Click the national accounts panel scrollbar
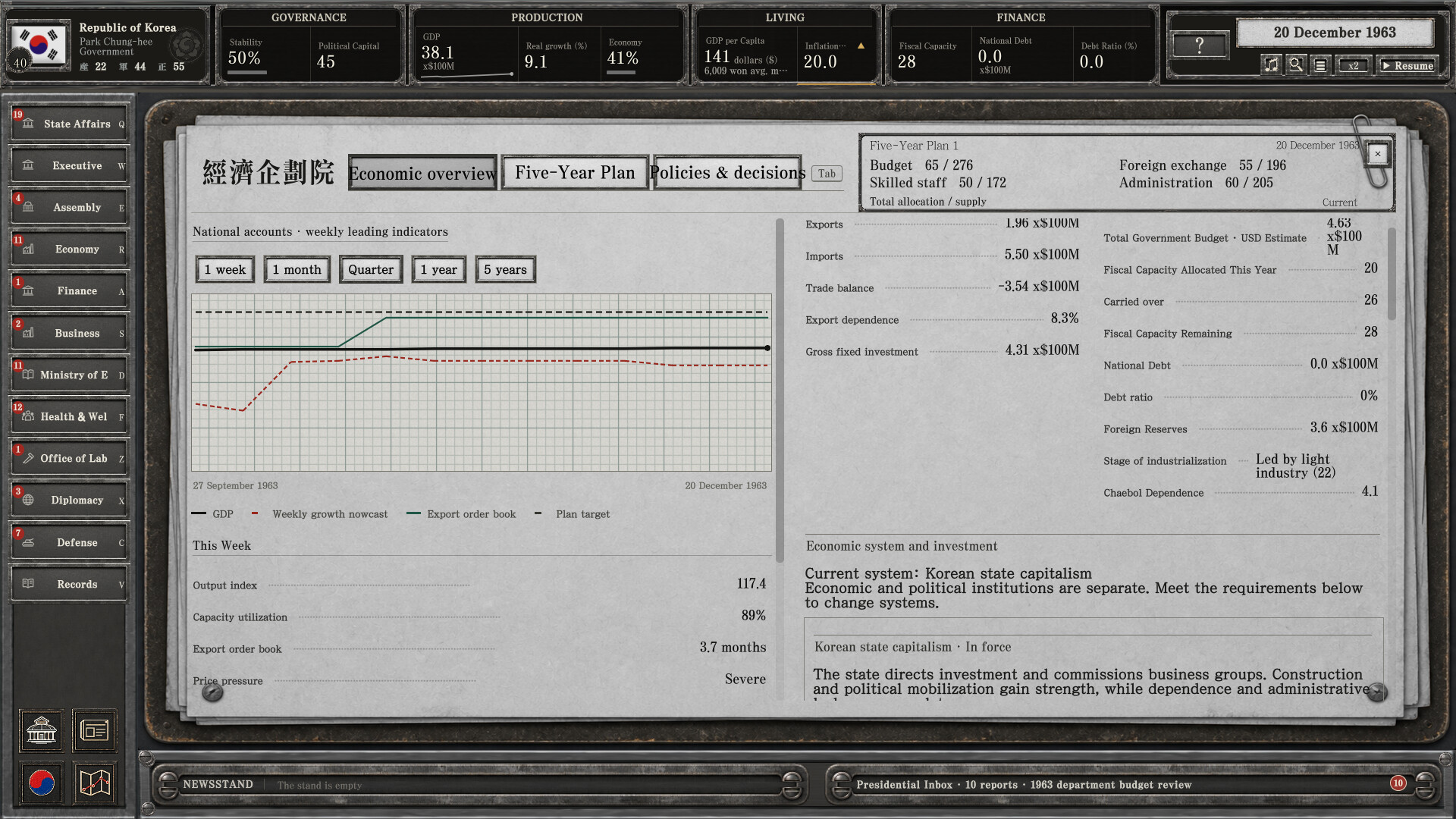Screen dimensions: 1456x819 point(780,391)
